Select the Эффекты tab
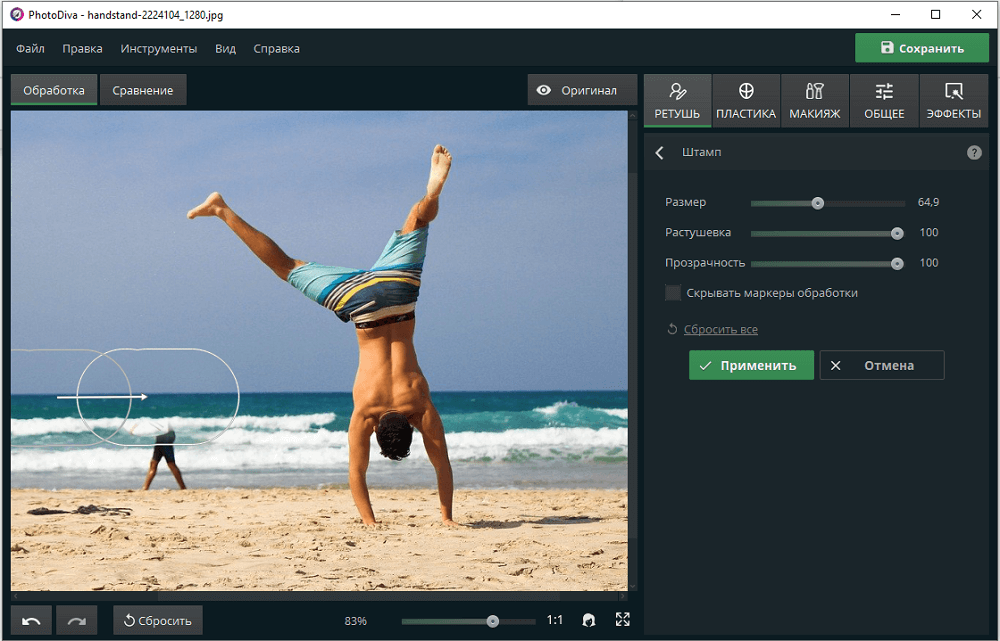This screenshot has height=641, width=1000. (x=953, y=101)
